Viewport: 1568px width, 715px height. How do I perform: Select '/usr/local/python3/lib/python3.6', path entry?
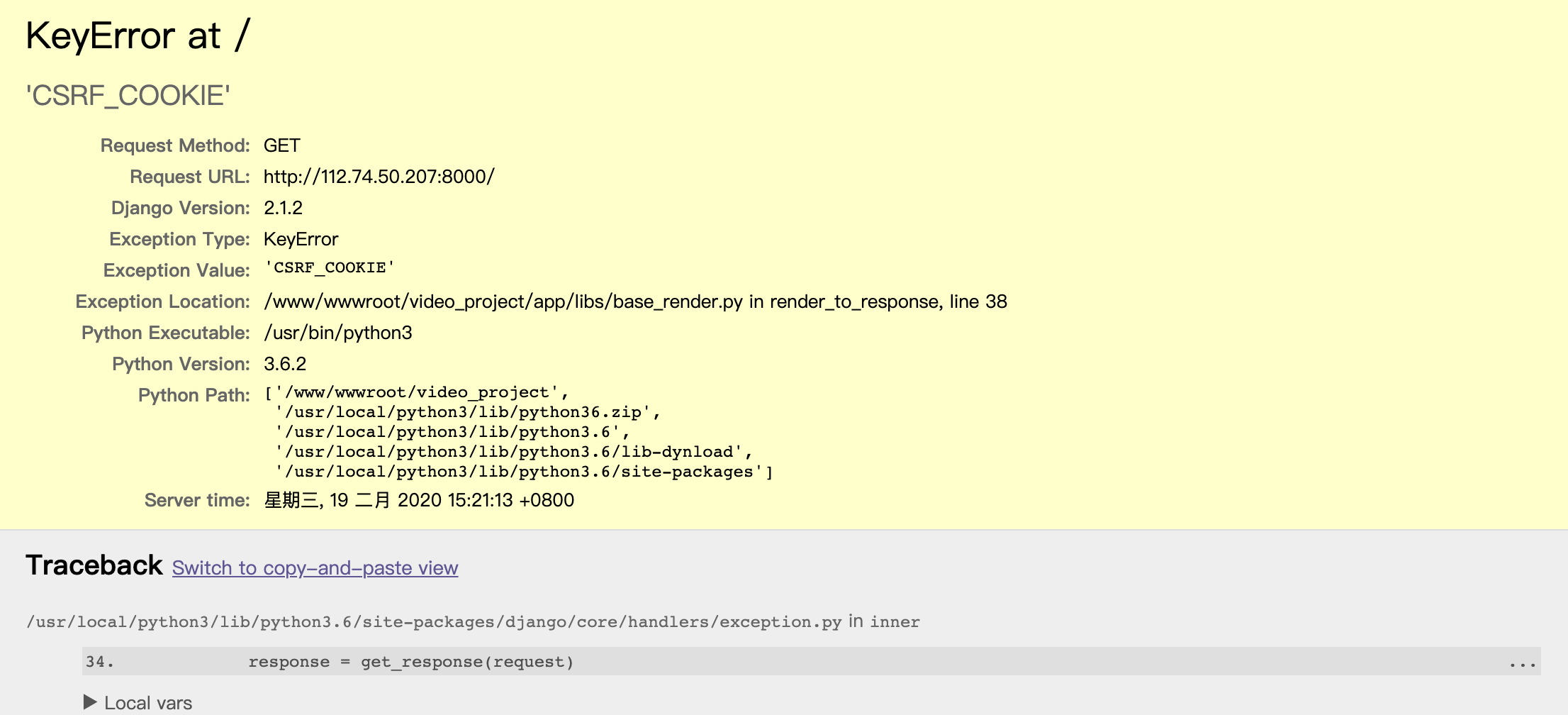(452, 432)
